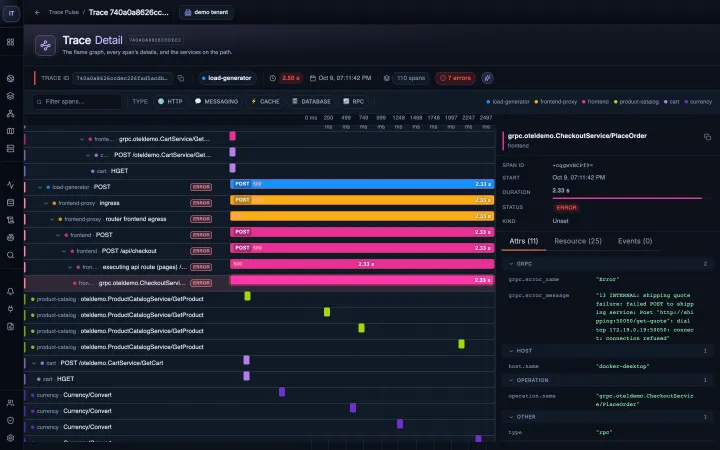Image resolution: width=720 pixels, height=450 pixels.
Task: Toggle the RPC span type filter
Action: [x=354, y=101]
